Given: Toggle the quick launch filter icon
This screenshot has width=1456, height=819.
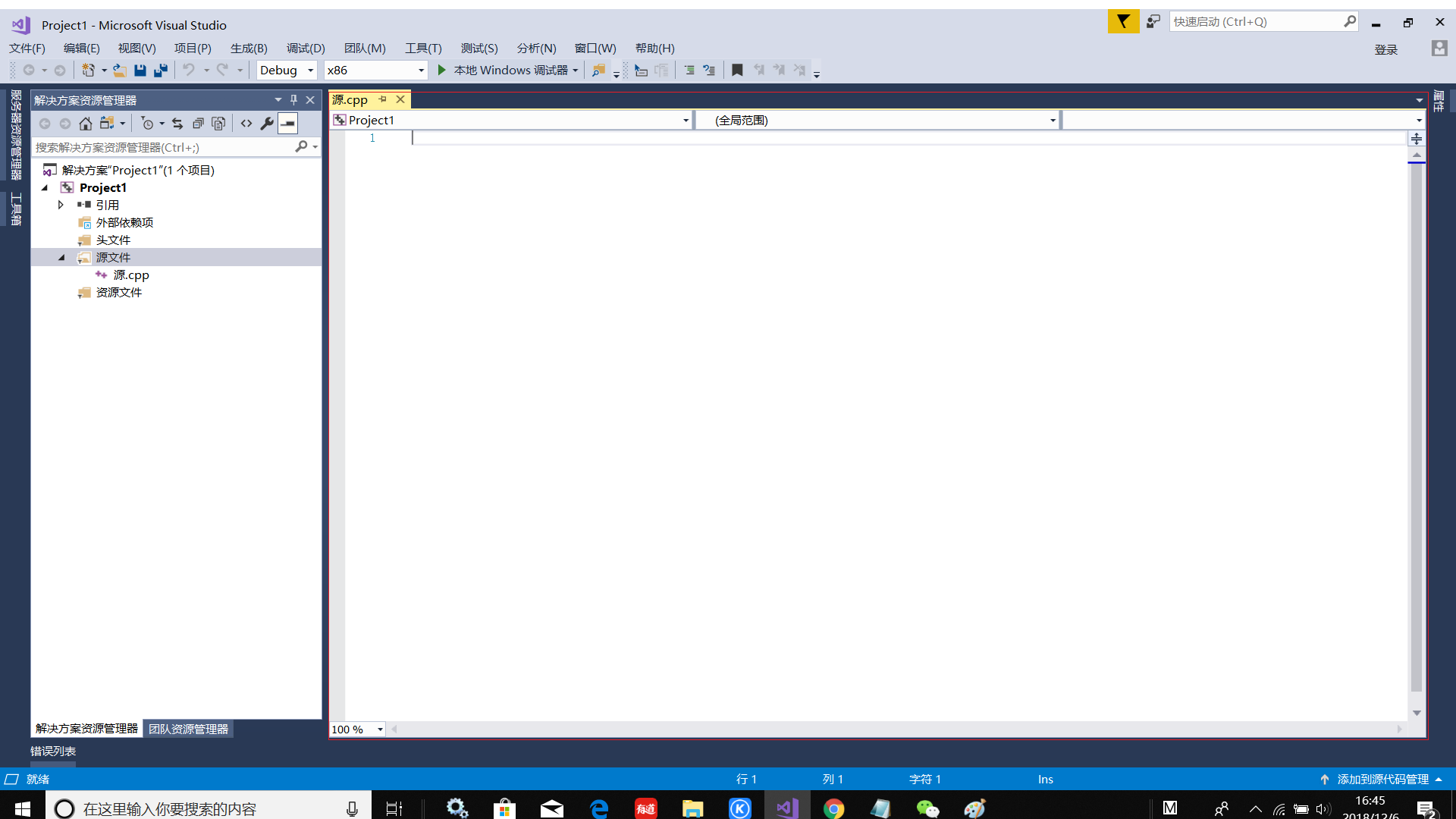Looking at the screenshot, I should (1123, 21).
